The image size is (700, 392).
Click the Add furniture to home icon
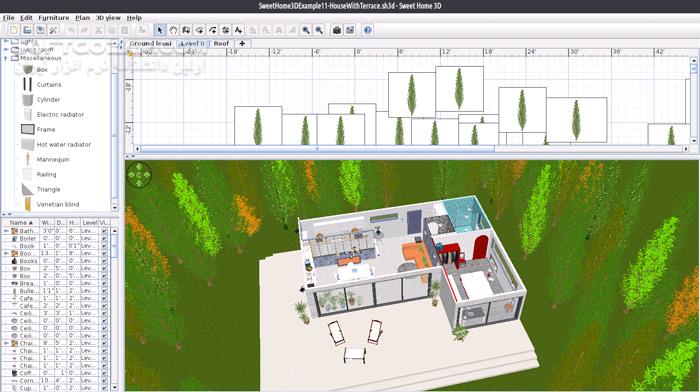coord(142,30)
